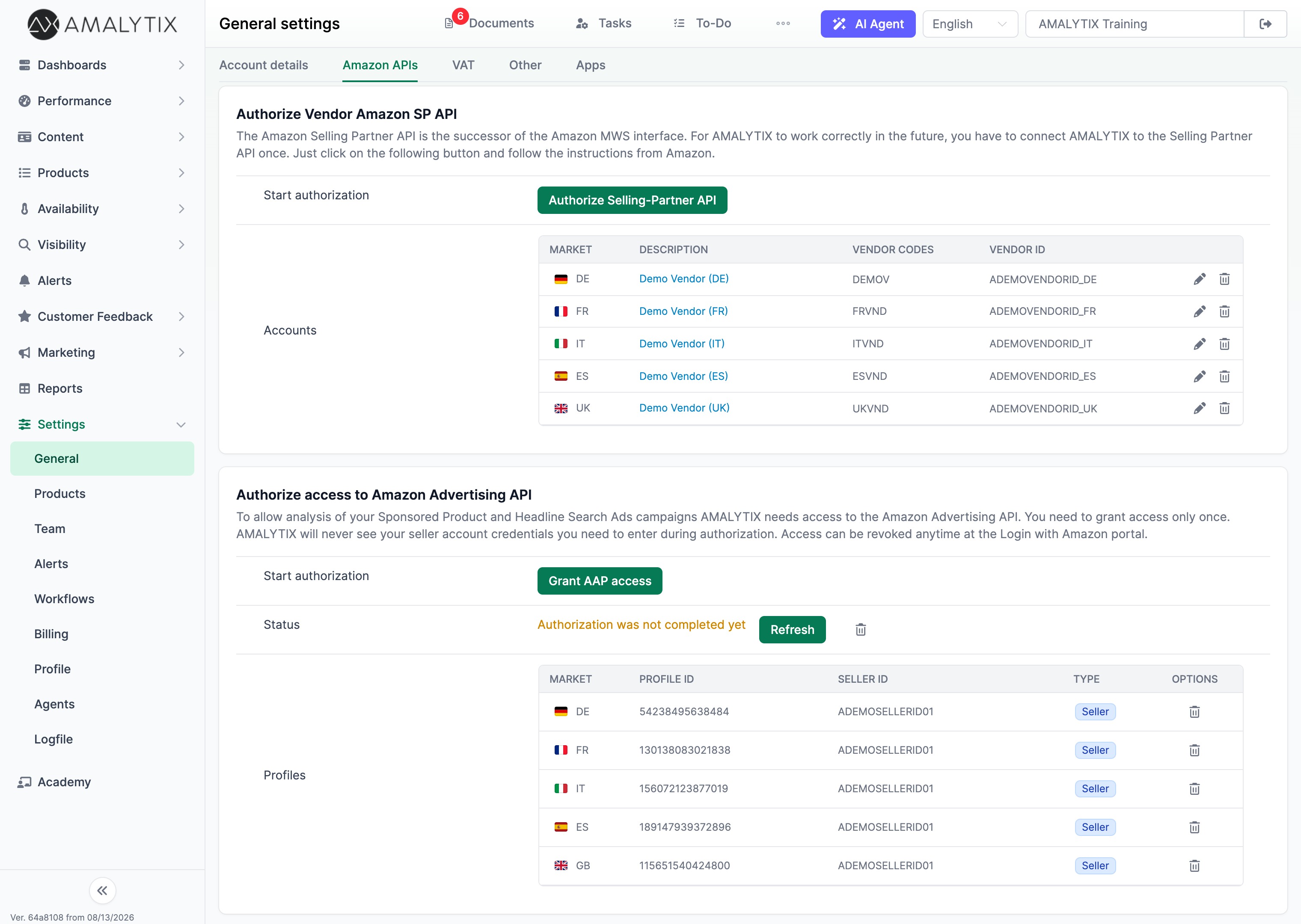Open Products settings submenu item
Screen dimensions: 1301x924
102,494
